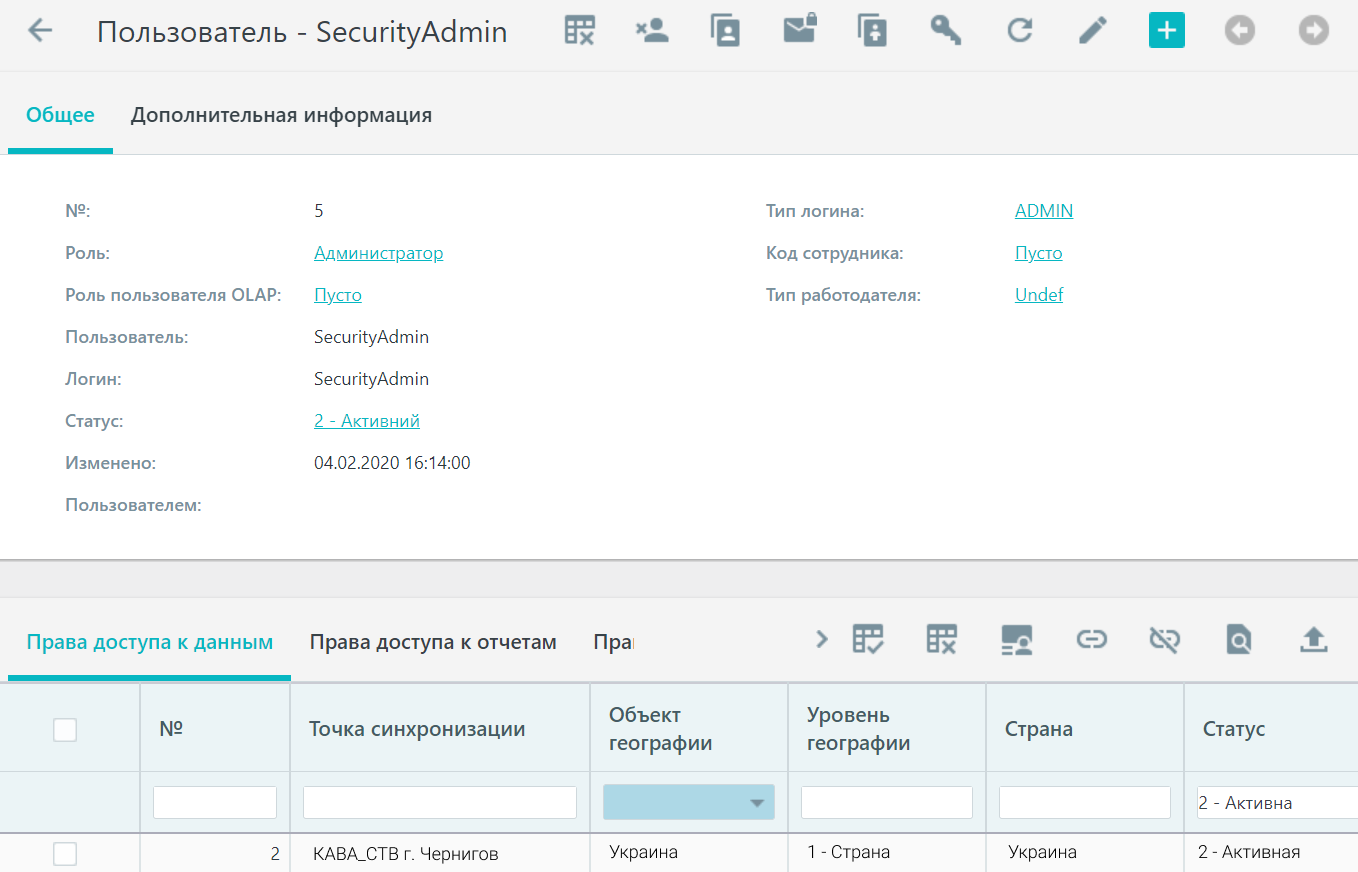Sort by Объект географии column header

(689, 729)
